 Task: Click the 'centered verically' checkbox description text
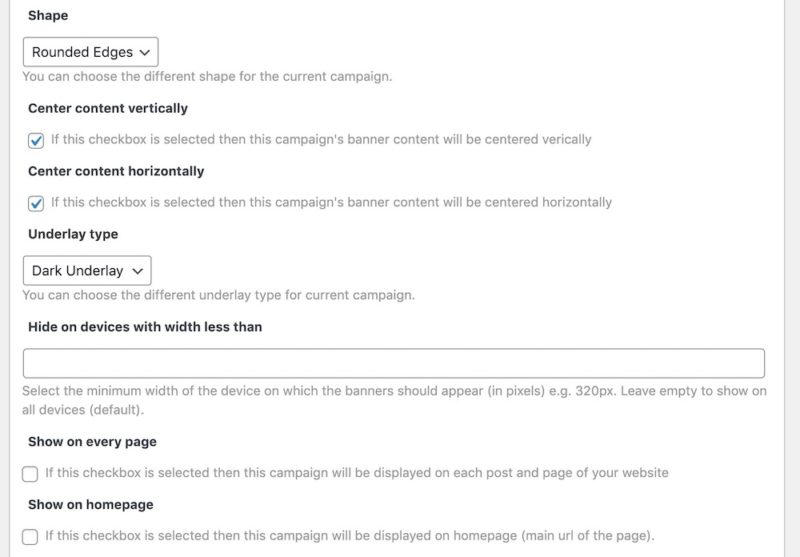tap(321, 139)
